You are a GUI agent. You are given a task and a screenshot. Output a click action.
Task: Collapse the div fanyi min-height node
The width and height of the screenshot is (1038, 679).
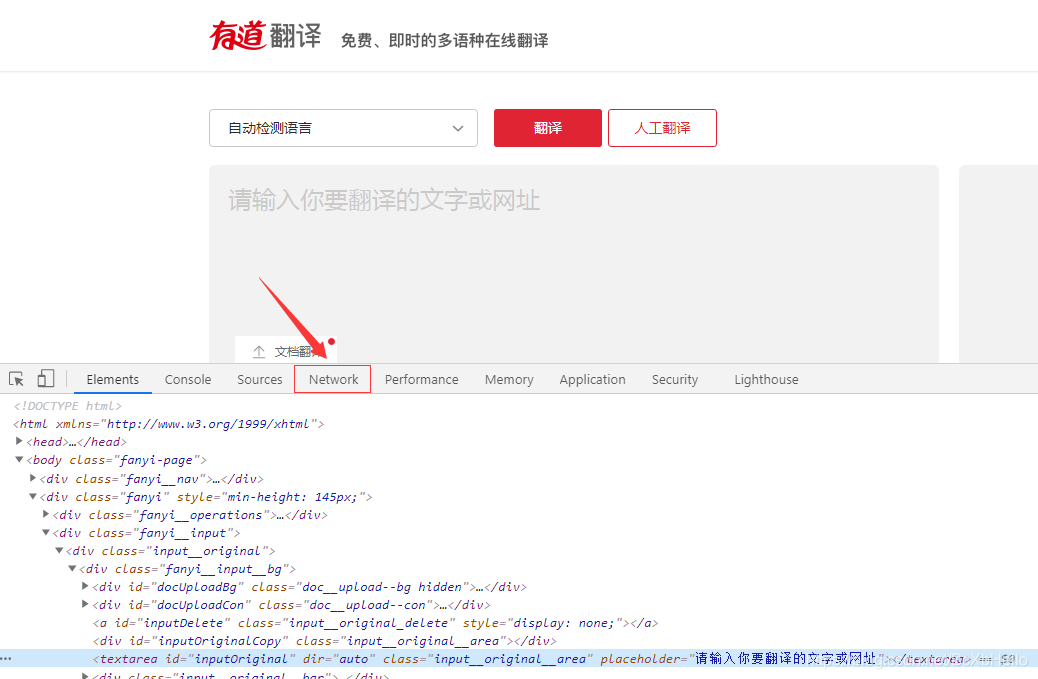(32, 496)
